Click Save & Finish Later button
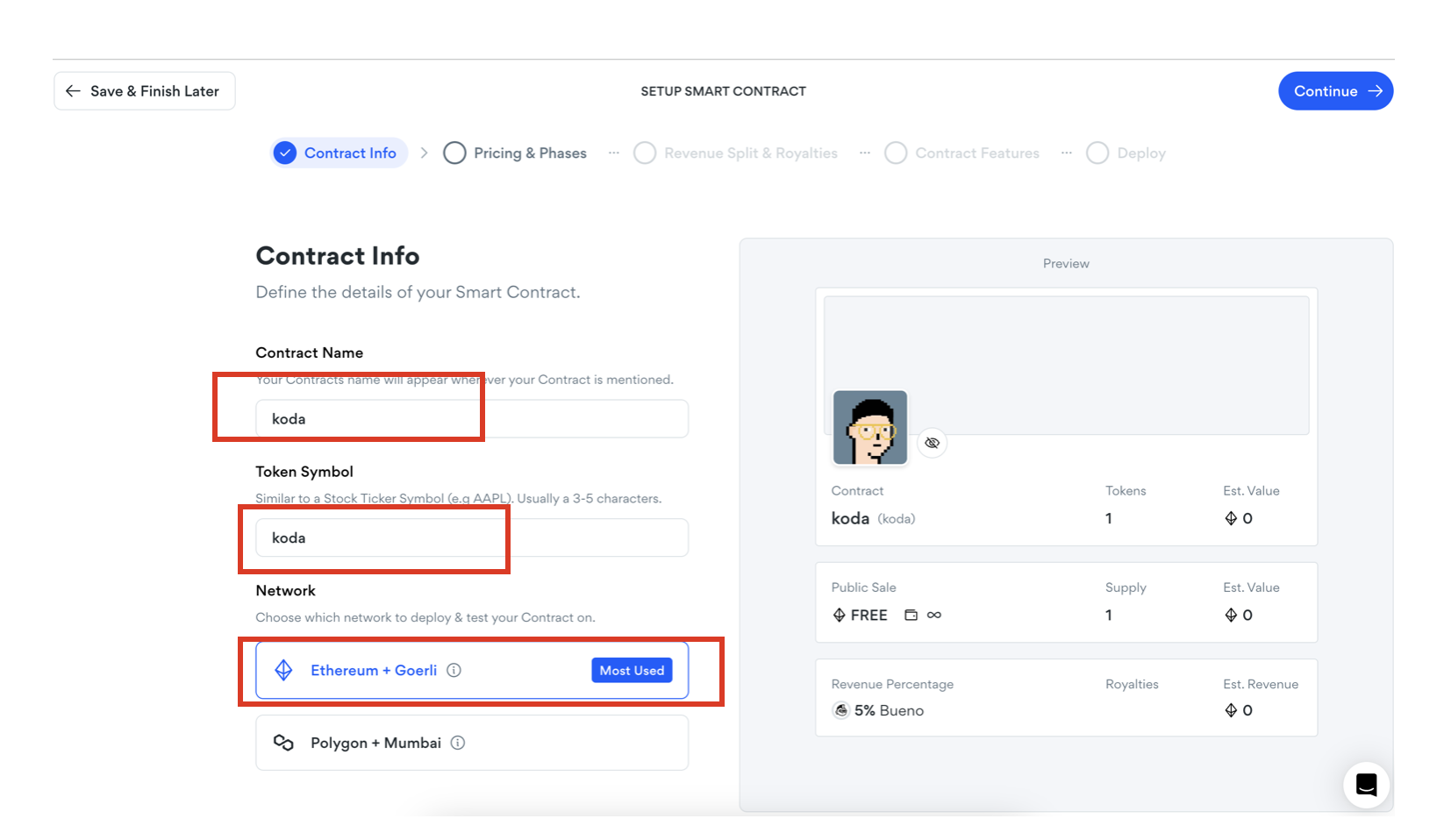The image size is (1444, 840). (x=145, y=91)
